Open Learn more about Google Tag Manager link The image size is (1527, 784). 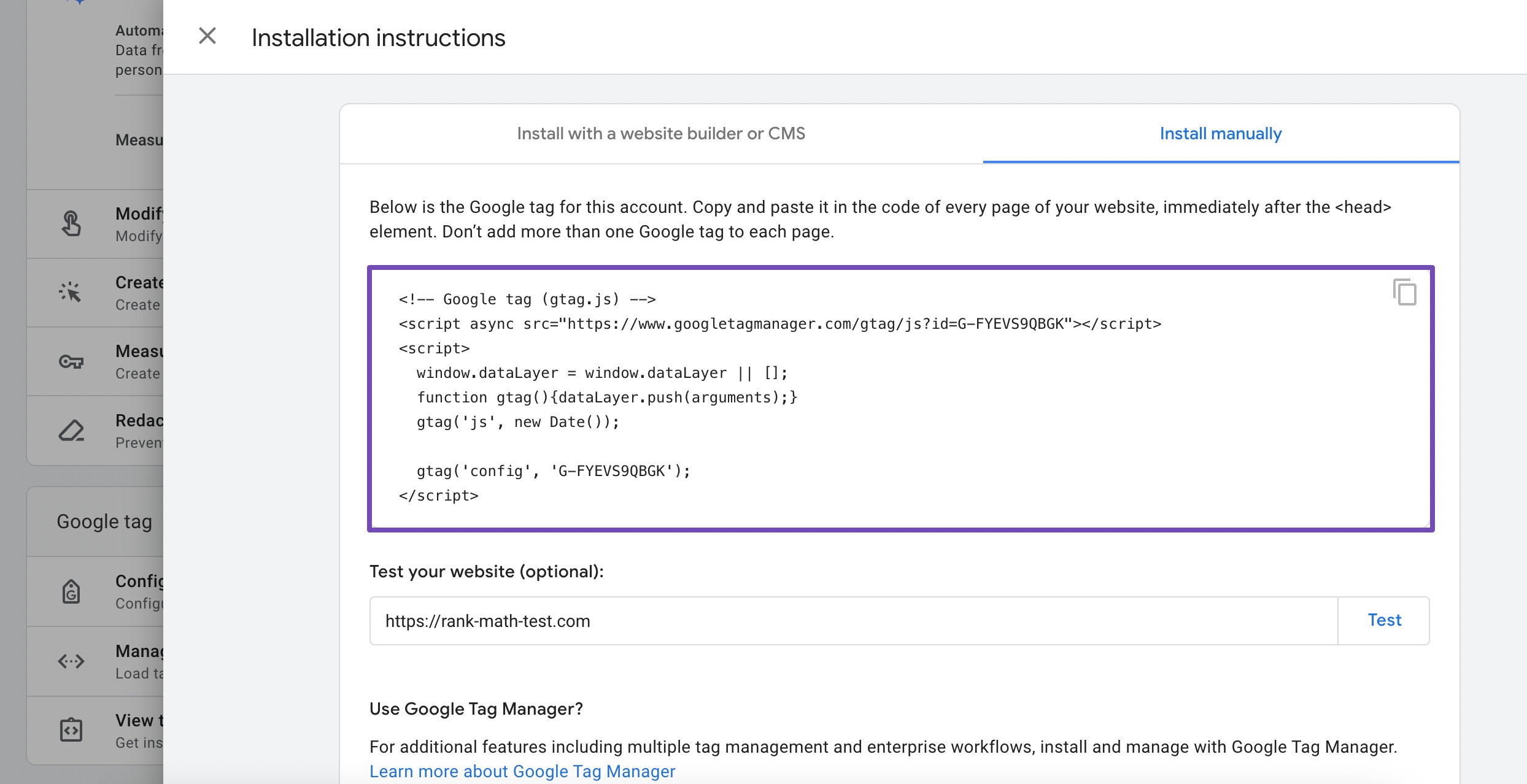(523, 770)
